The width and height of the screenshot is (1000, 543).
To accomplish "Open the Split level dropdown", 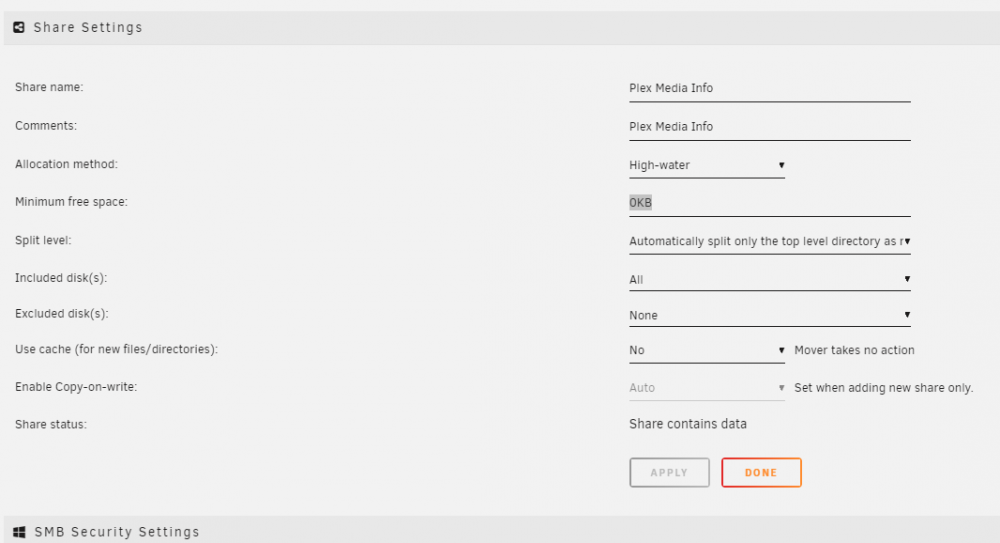I will [770, 241].
